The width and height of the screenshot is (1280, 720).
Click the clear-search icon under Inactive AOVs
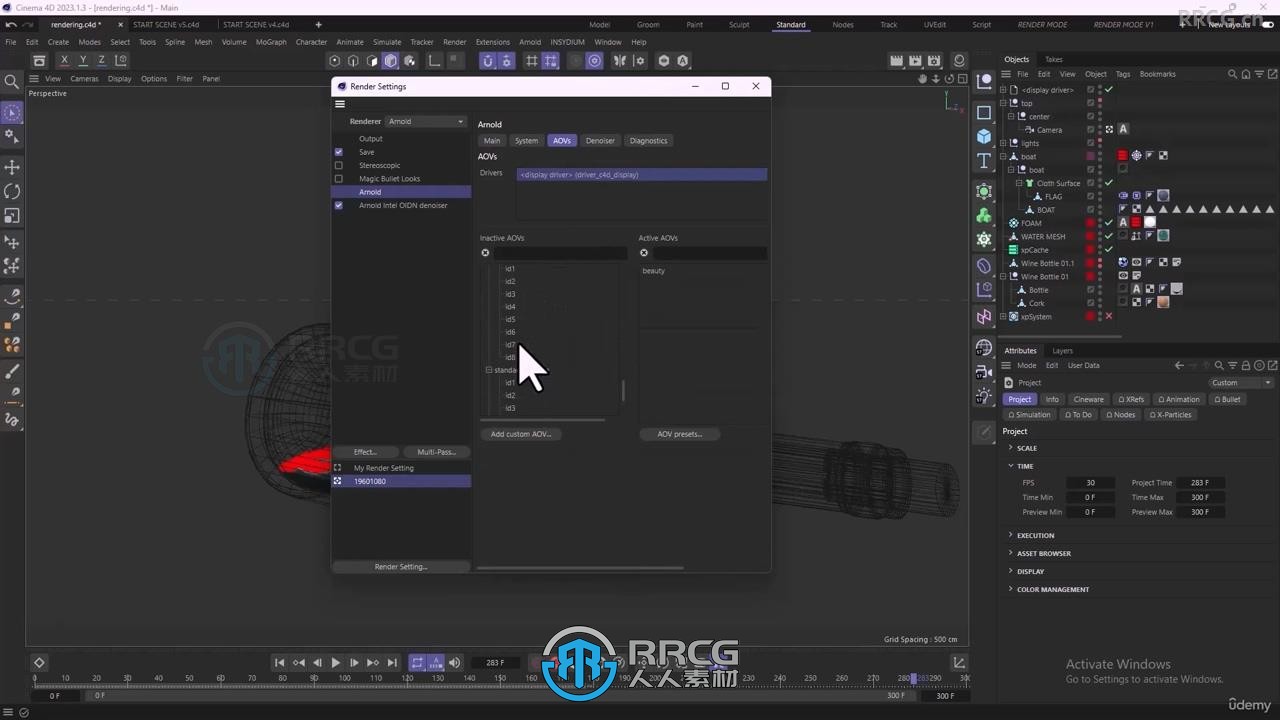point(485,253)
